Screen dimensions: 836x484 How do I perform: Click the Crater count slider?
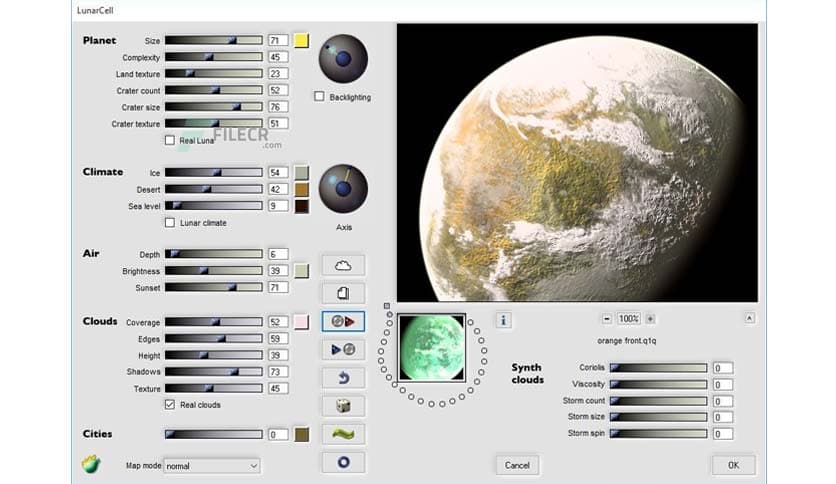(214, 90)
